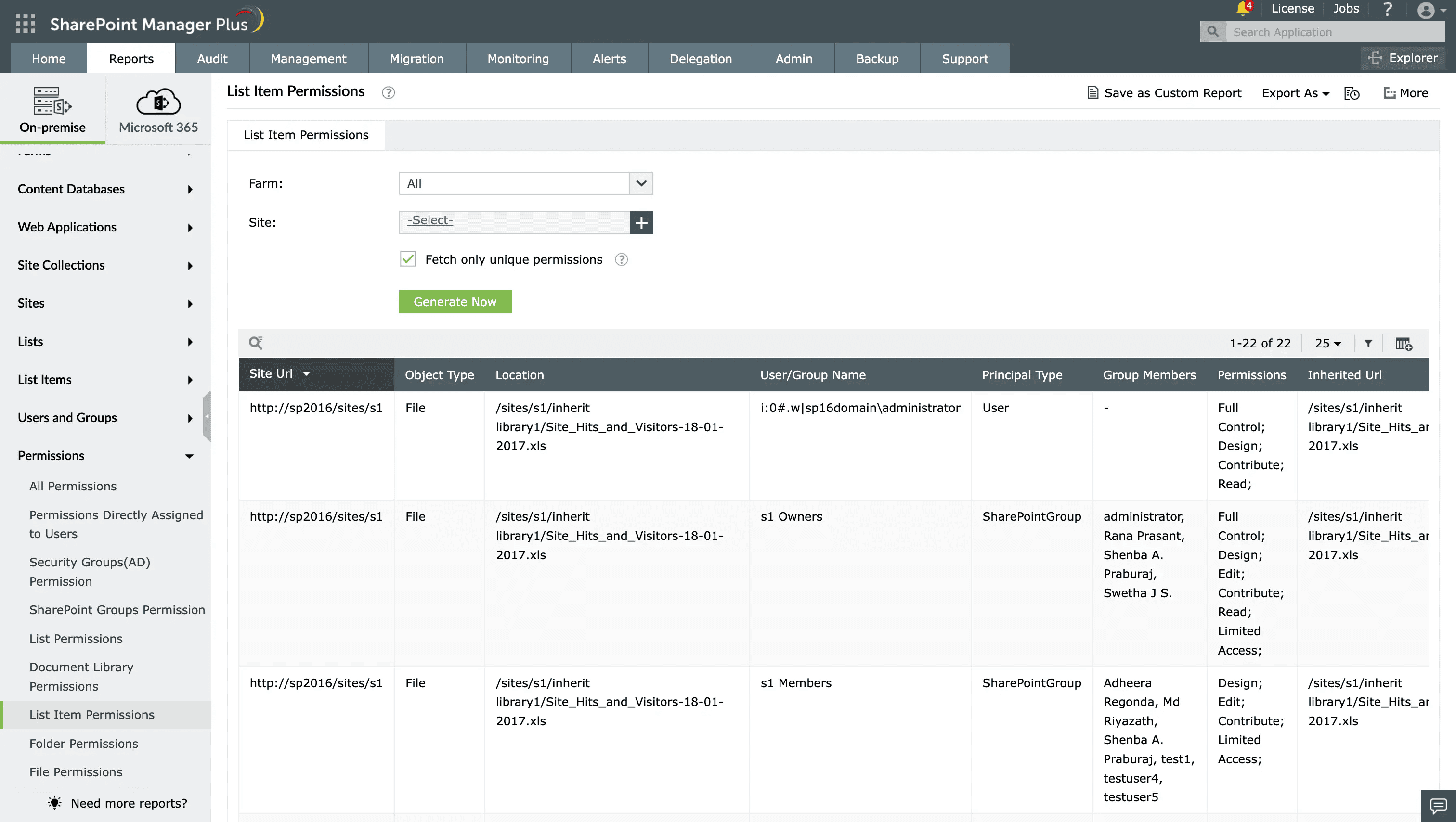Click the Site -Select- field
This screenshot has height=822, width=1456.
(514, 222)
